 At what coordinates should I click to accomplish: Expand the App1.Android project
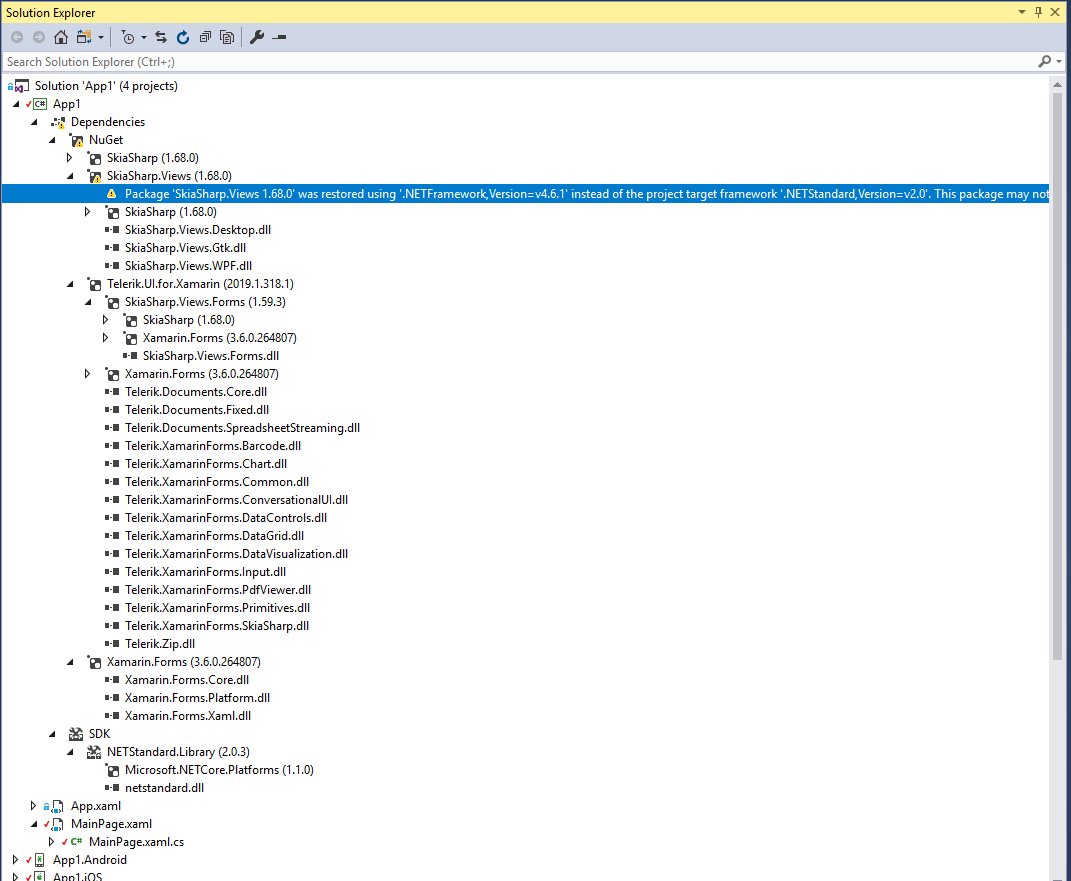[16, 860]
